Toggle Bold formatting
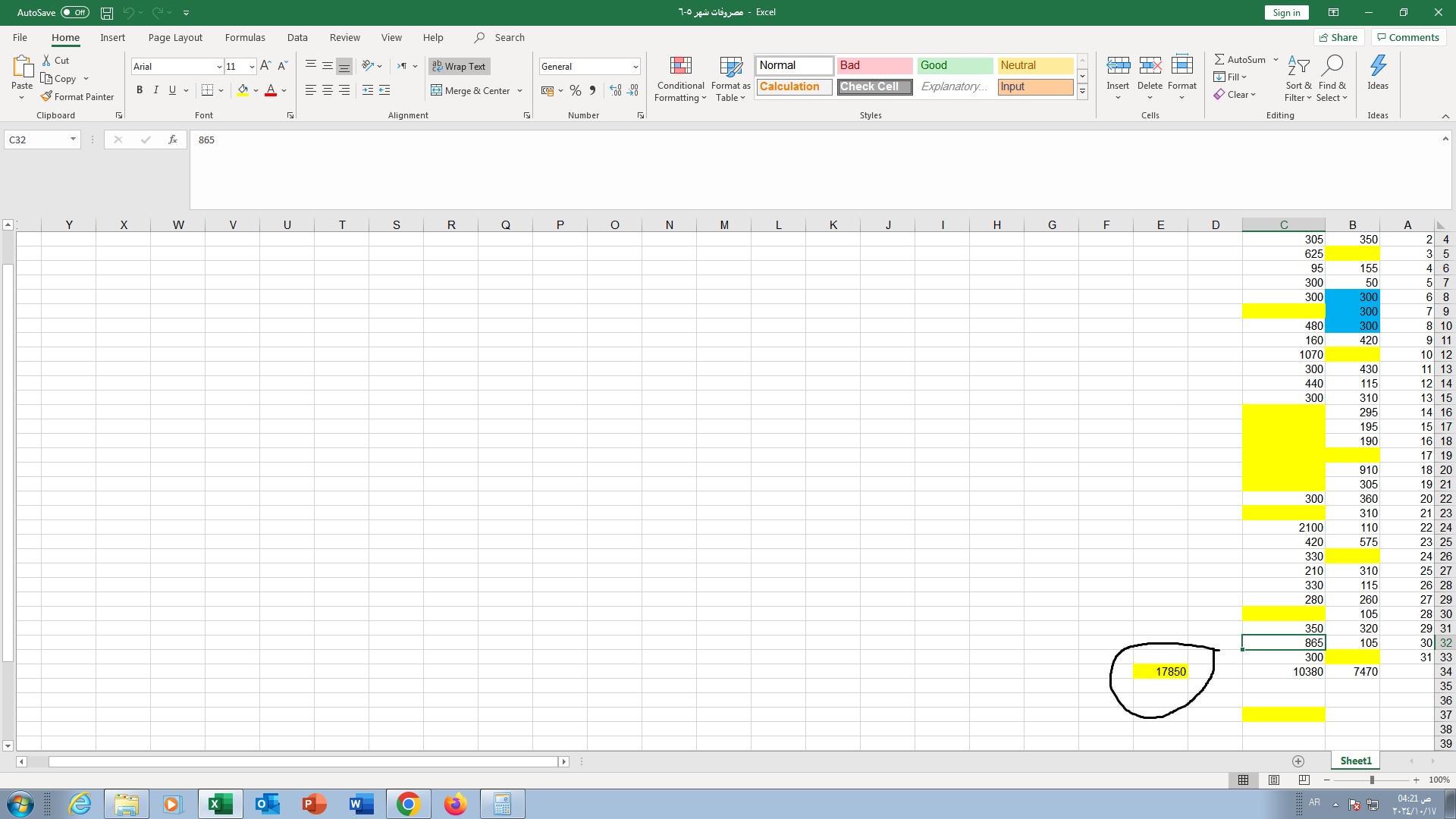Screen dimensions: 1456x819 pos(140,90)
